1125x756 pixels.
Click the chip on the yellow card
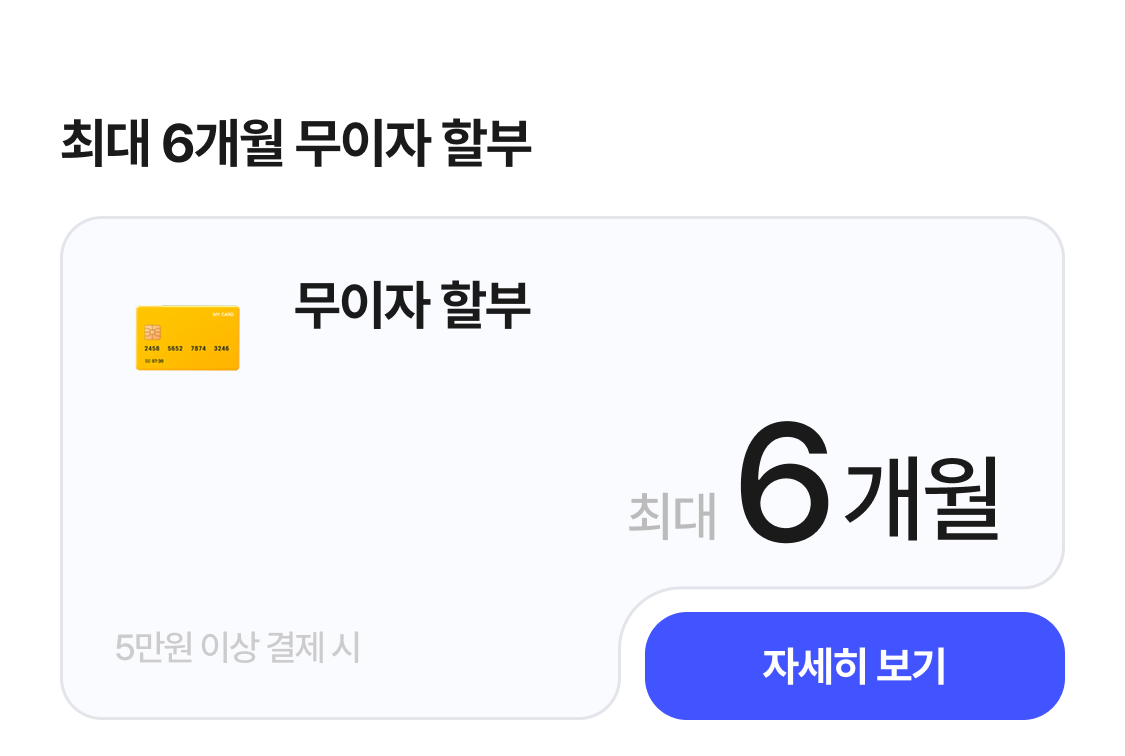coord(152,332)
